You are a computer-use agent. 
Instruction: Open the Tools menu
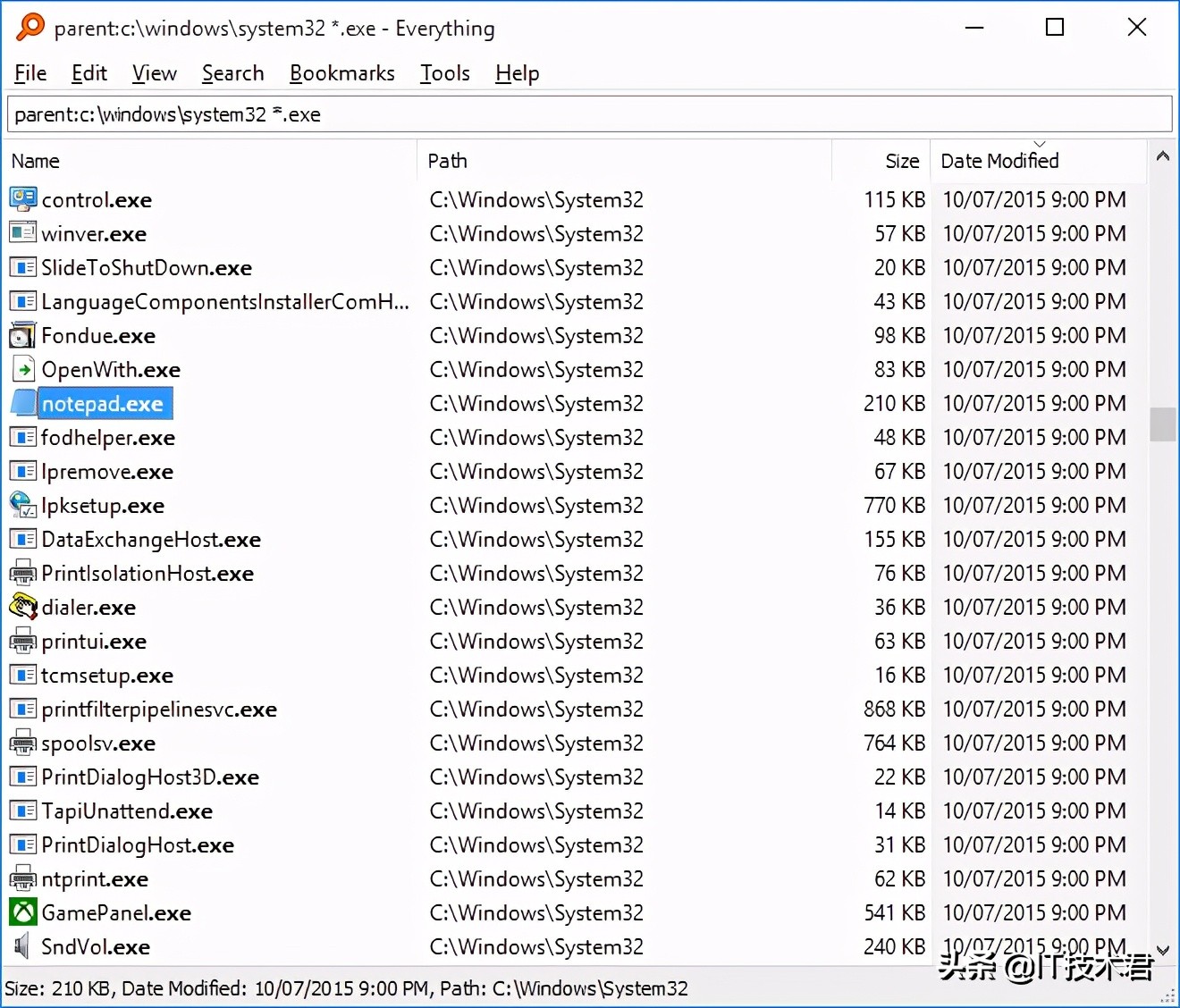click(x=444, y=73)
